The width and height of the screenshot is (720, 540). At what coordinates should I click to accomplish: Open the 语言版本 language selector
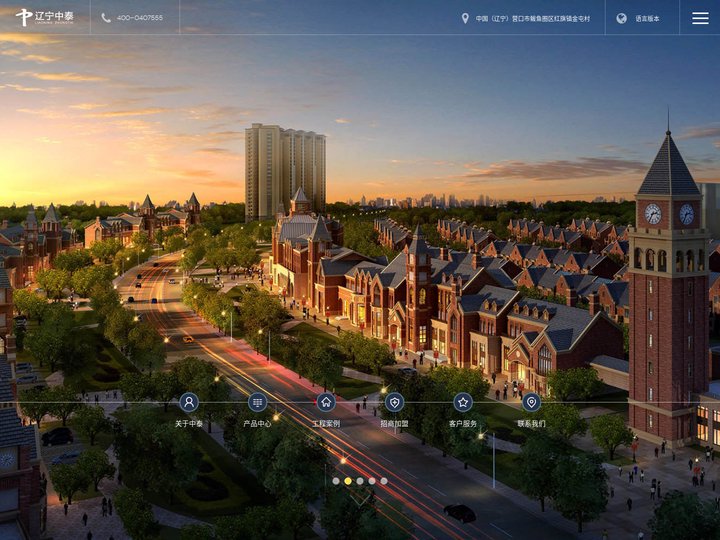(x=647, y=19)
